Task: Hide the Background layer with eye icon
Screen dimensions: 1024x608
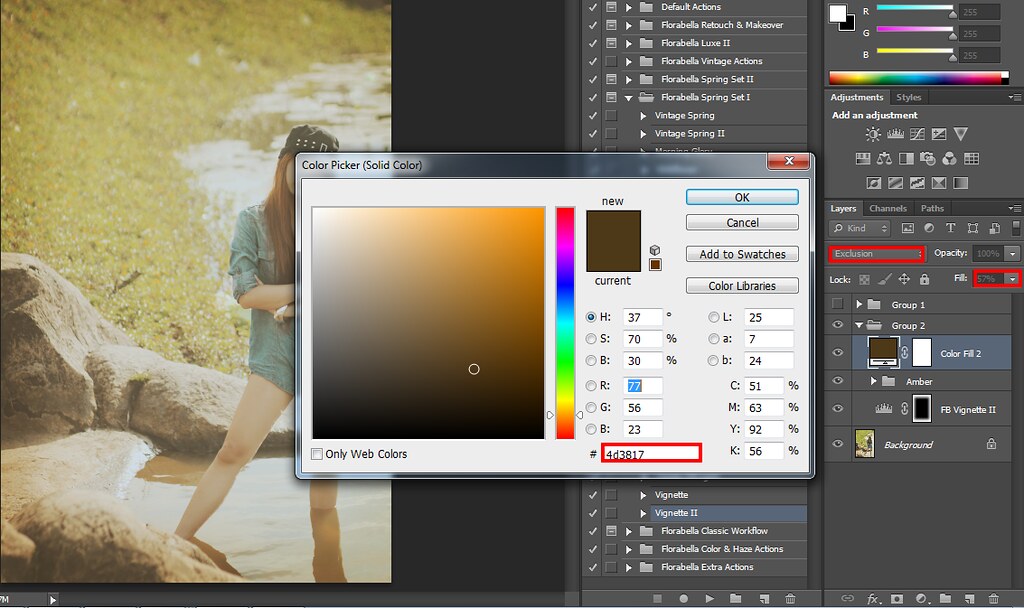Action: tap(838, 444)
